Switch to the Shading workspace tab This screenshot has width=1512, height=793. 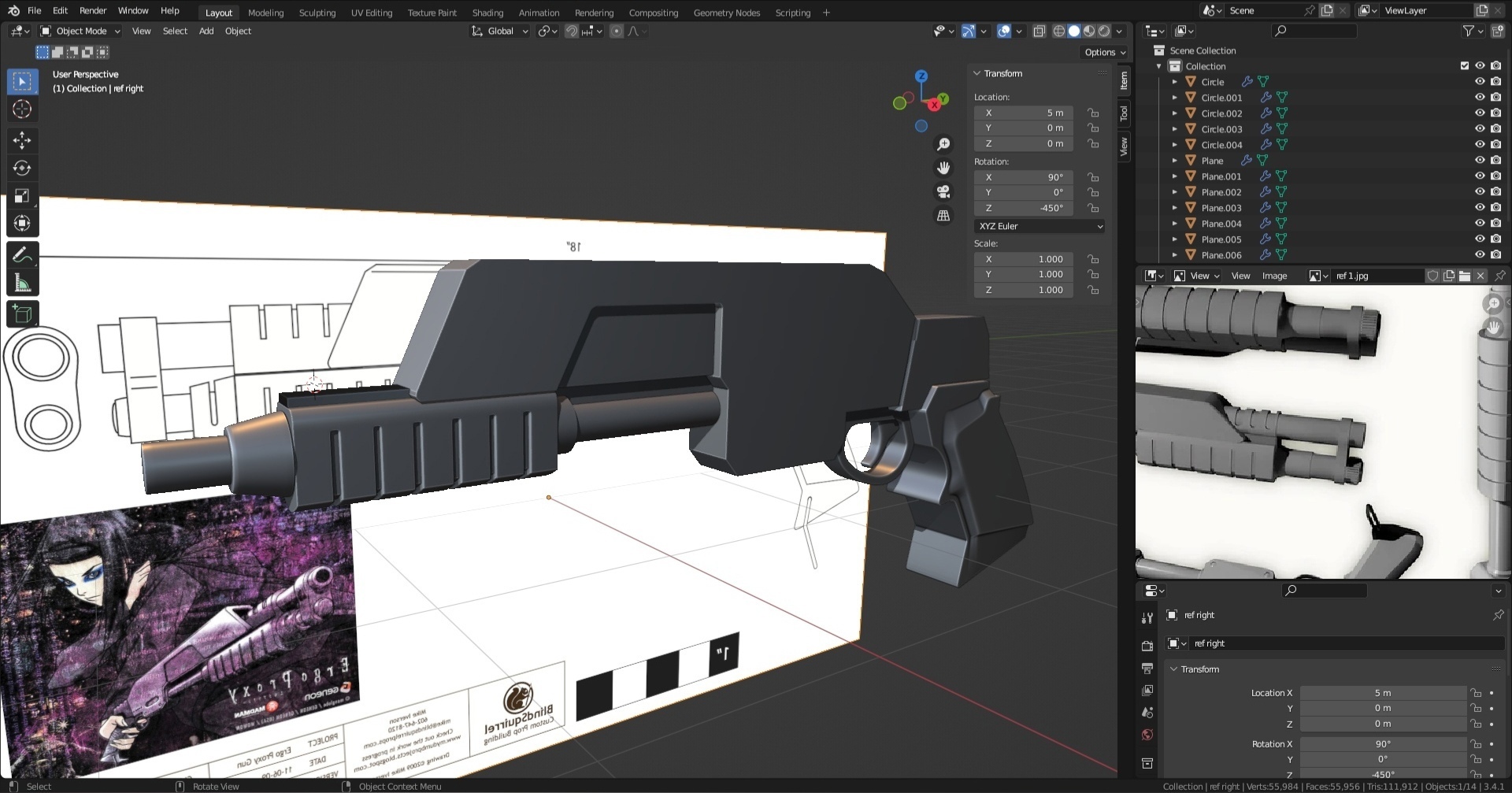[487, 13]
